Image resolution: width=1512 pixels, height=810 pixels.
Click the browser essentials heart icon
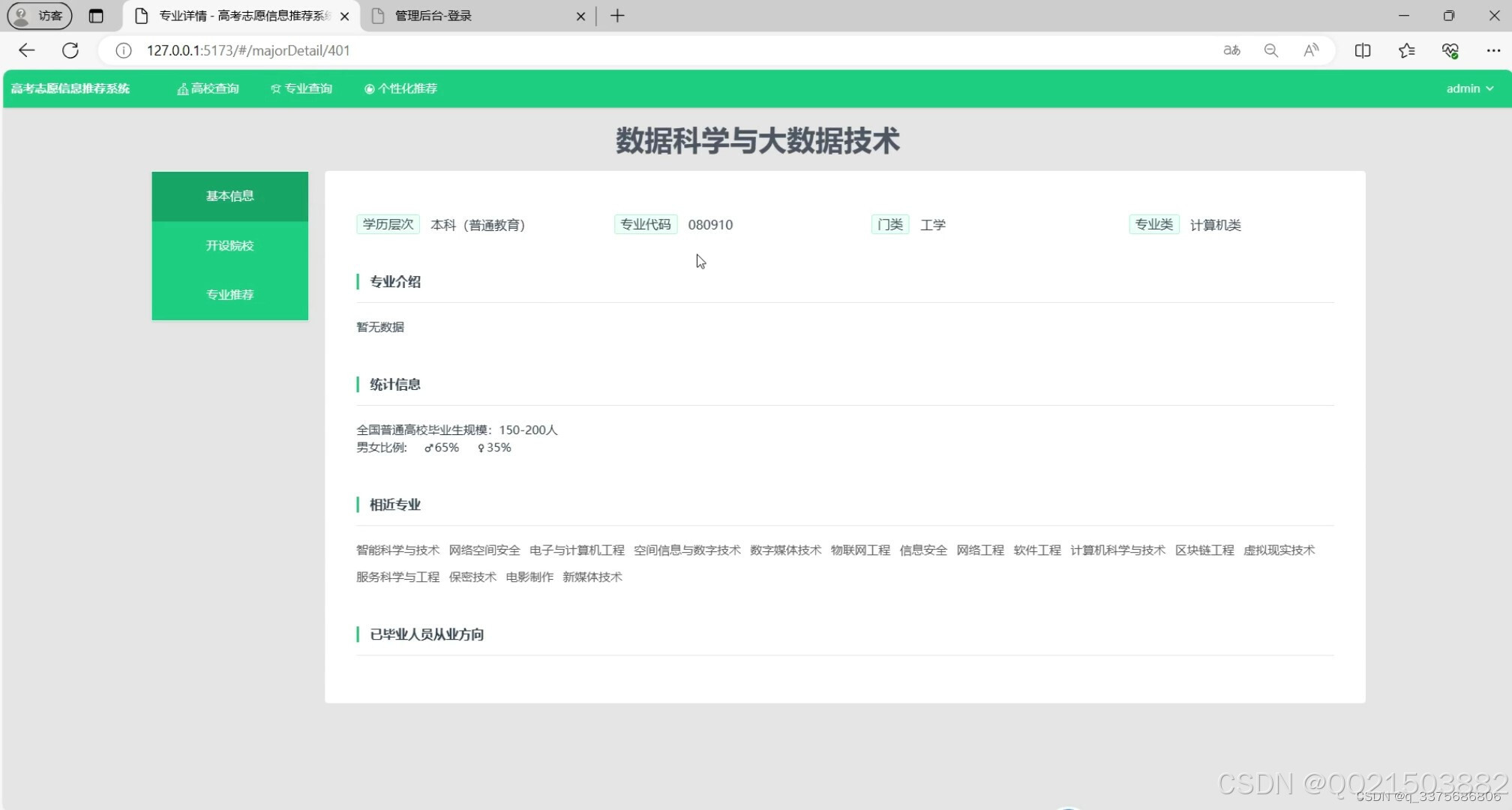pyautogui.click(x=1450, y=50)
